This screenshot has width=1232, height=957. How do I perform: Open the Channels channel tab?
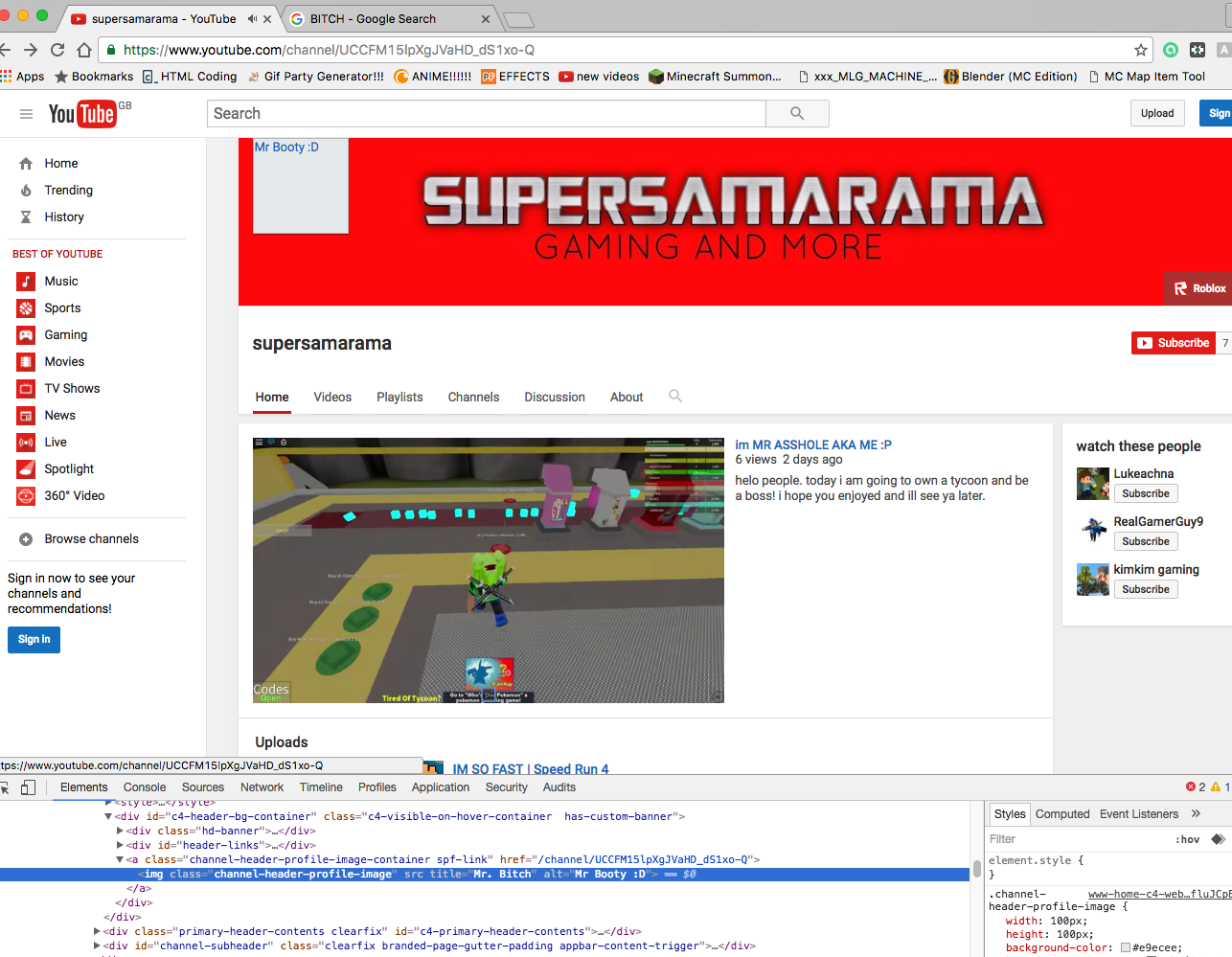pyautogui.click(x=473, y=398)
